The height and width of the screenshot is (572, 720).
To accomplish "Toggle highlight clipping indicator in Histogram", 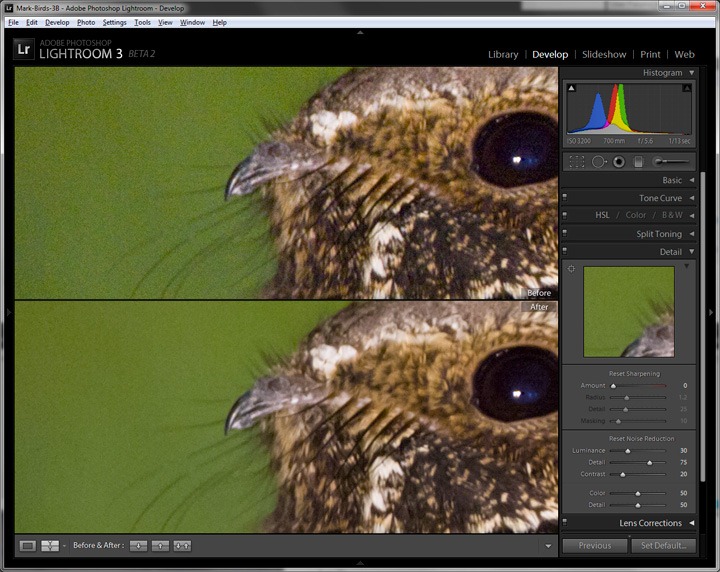I will 687,88.
